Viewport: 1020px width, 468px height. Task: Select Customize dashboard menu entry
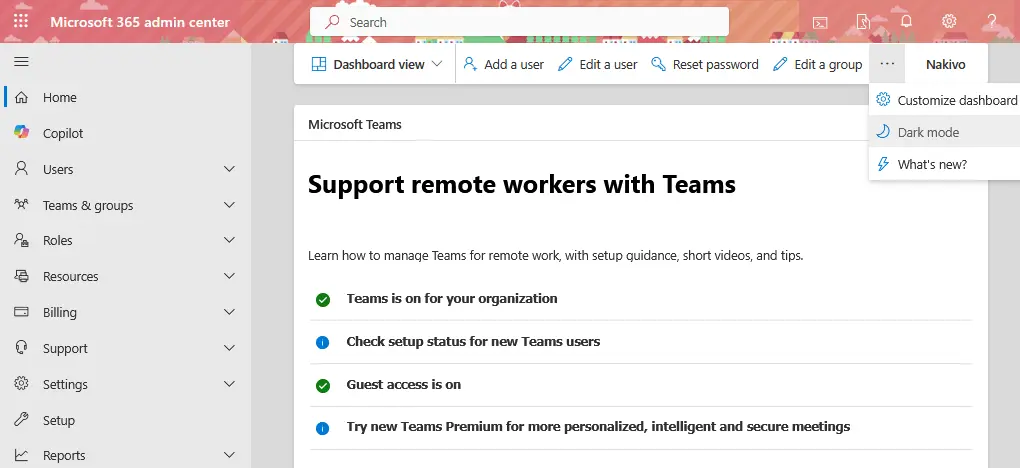click(944, 100)
